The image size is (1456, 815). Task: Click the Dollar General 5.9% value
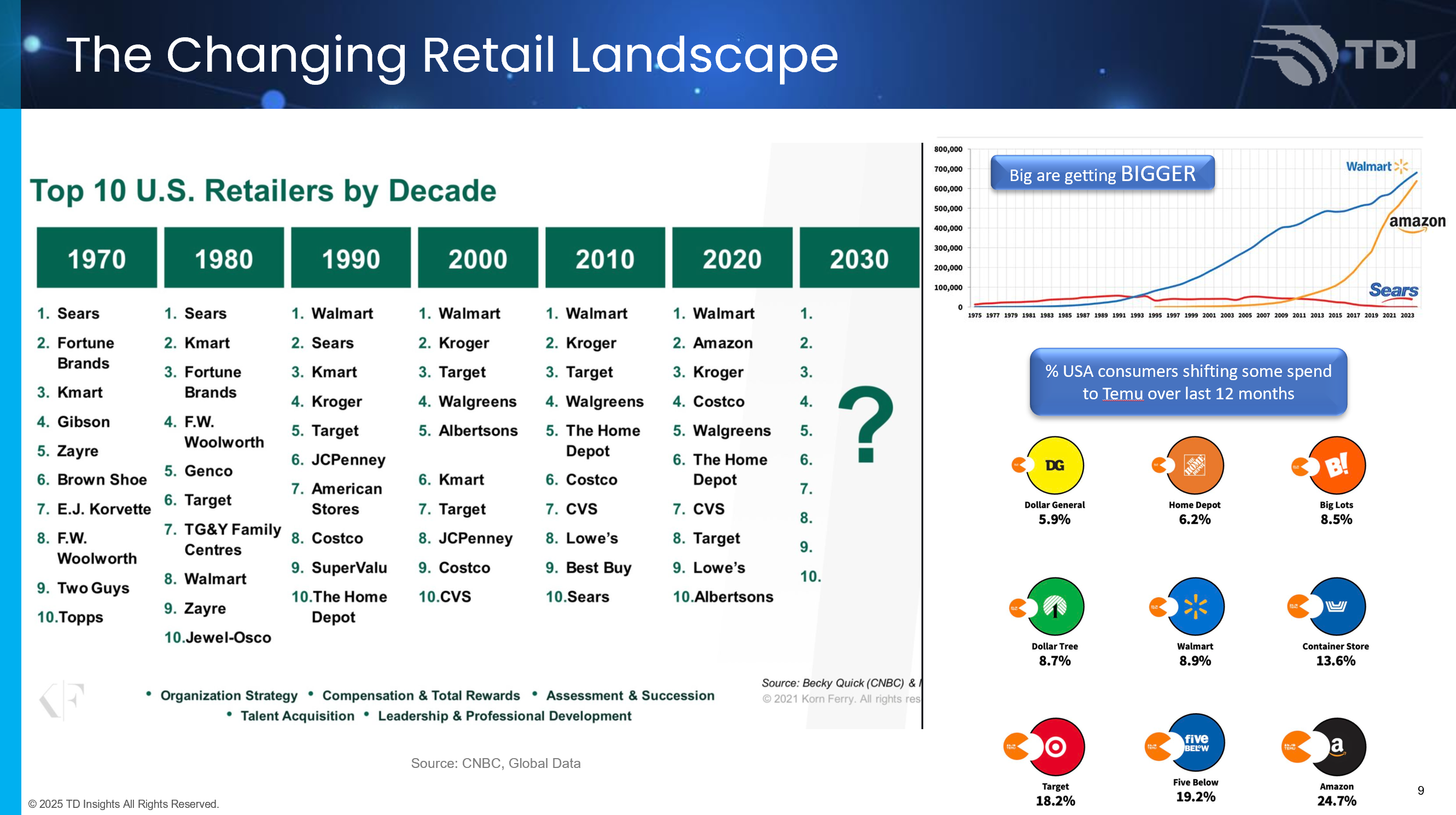coord(1054,520)
